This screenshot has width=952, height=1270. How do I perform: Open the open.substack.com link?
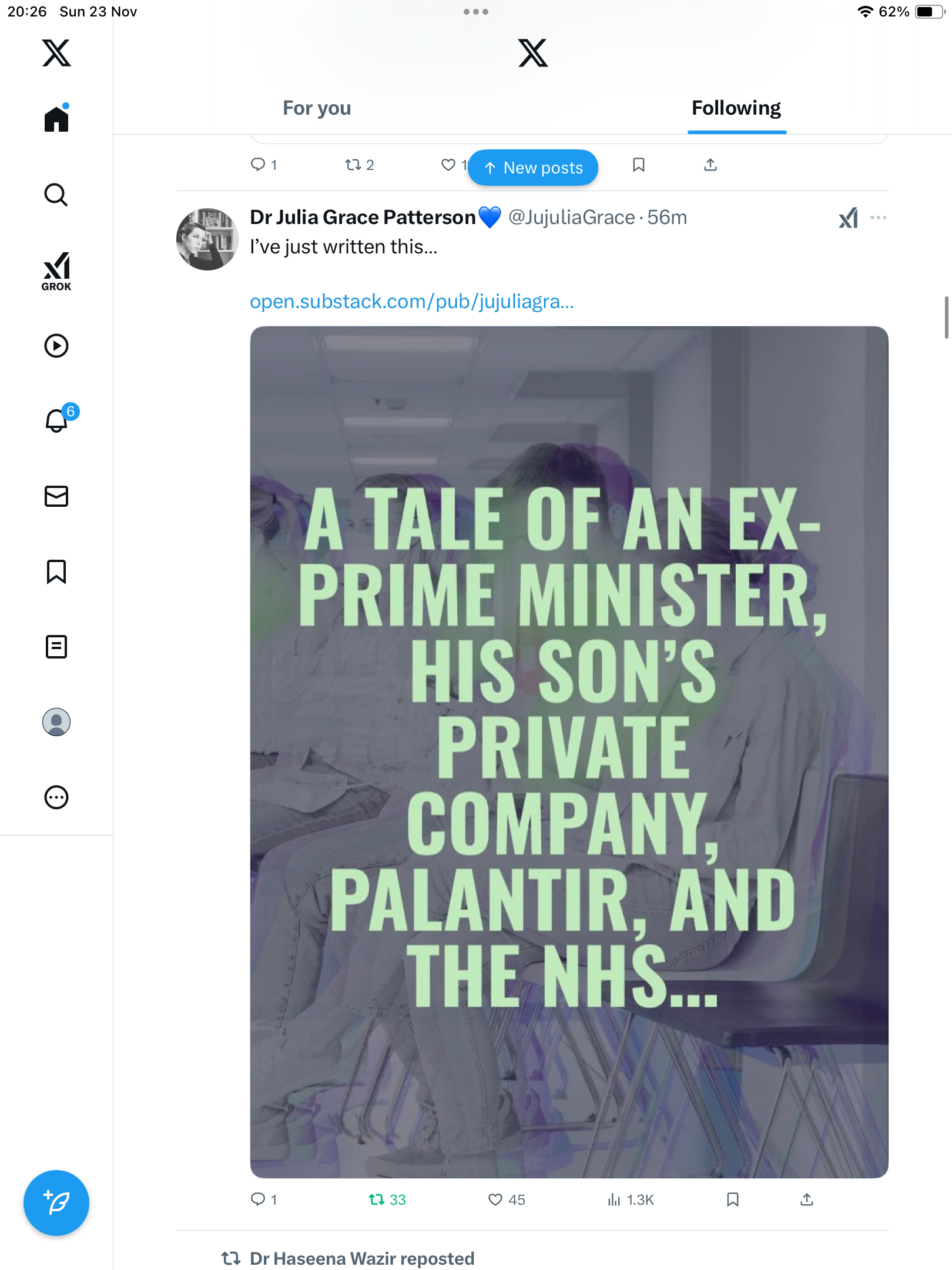(x=411, y=302)
